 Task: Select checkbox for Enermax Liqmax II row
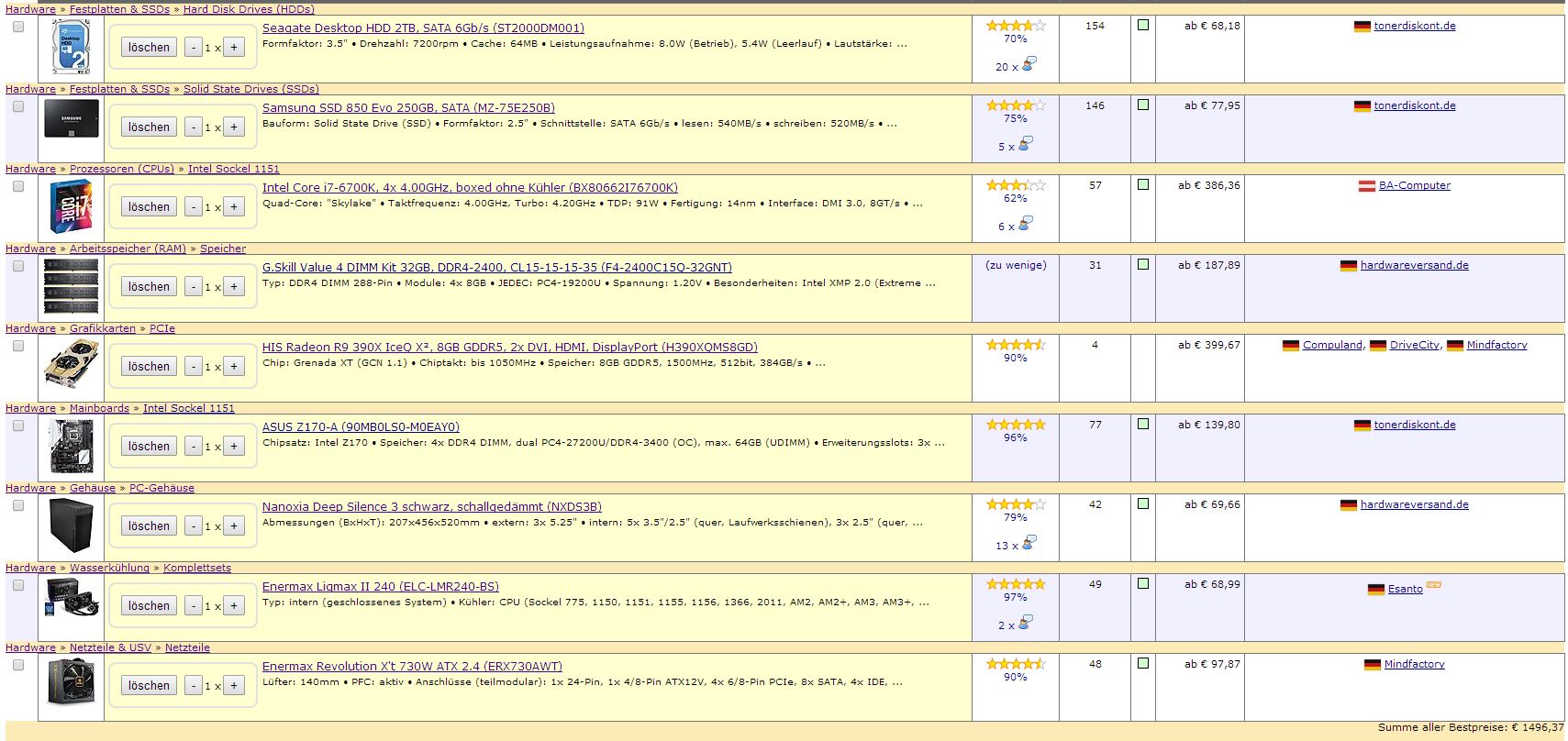(17, 586)
